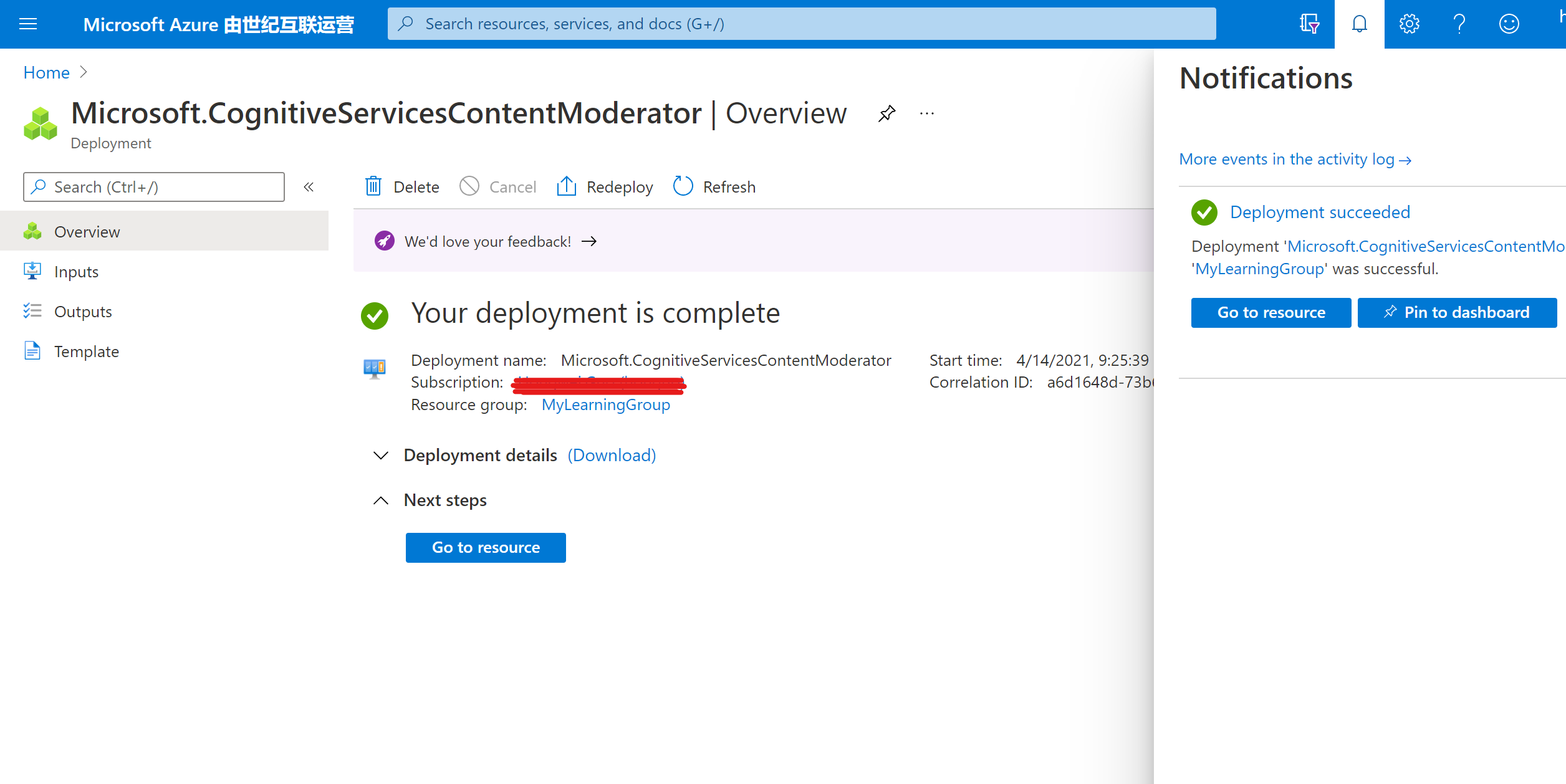1566x784 pixels.
Task: Click the breadcrumb chevron after Home
Action: tap(84, 72)
